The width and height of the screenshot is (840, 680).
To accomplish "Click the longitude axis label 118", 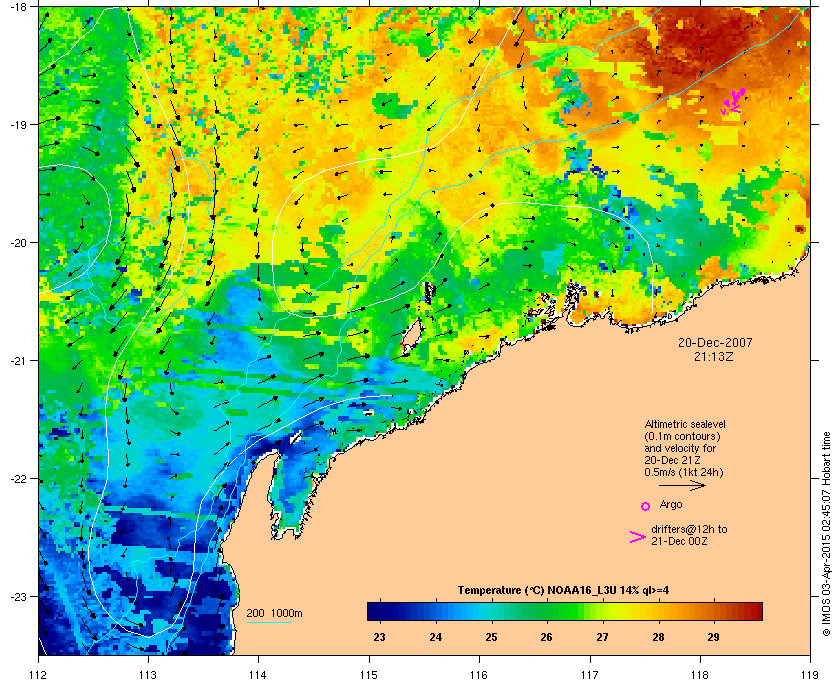I will coord(700,674).
